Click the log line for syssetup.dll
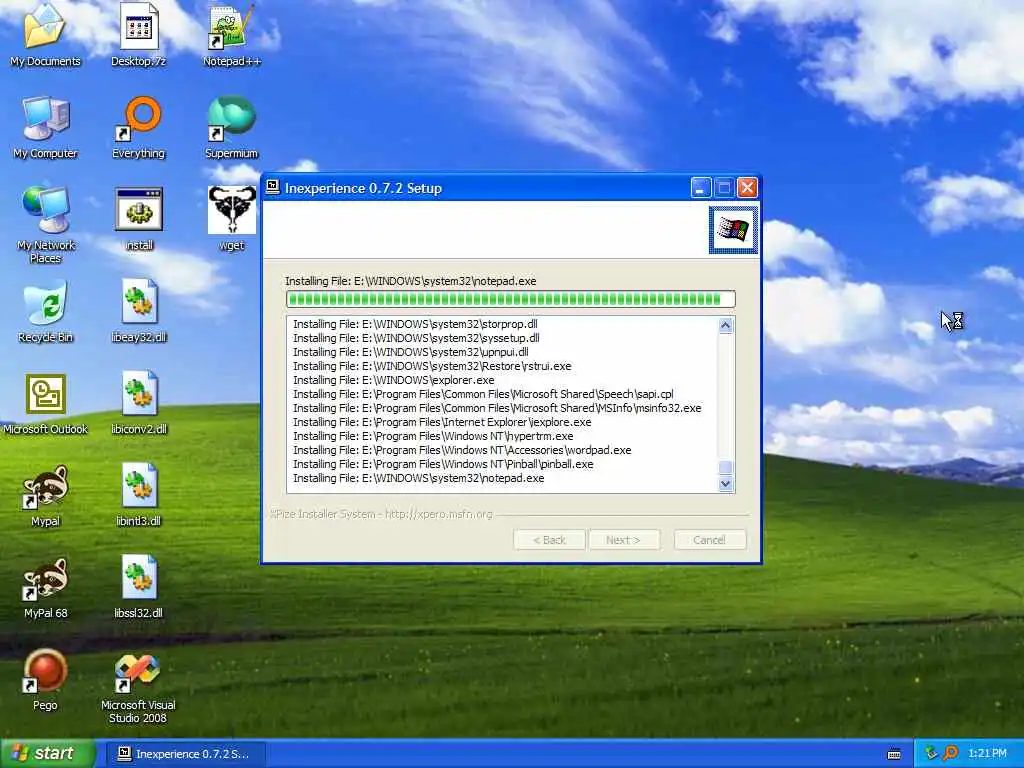This screenshot has height=768, width=1024. (416, 338)
